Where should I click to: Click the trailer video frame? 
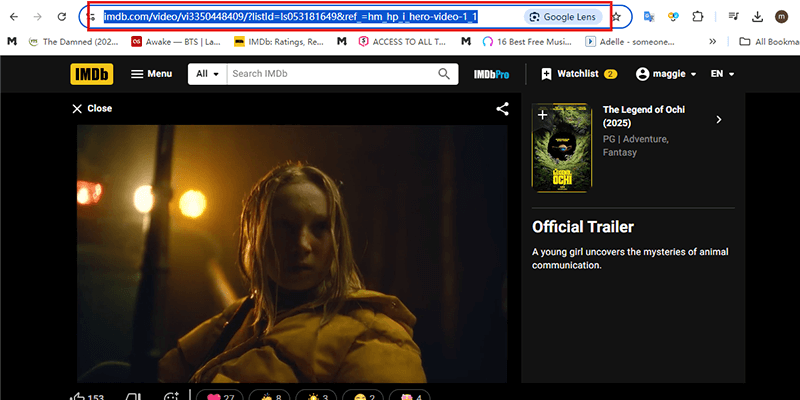point(292,254)
